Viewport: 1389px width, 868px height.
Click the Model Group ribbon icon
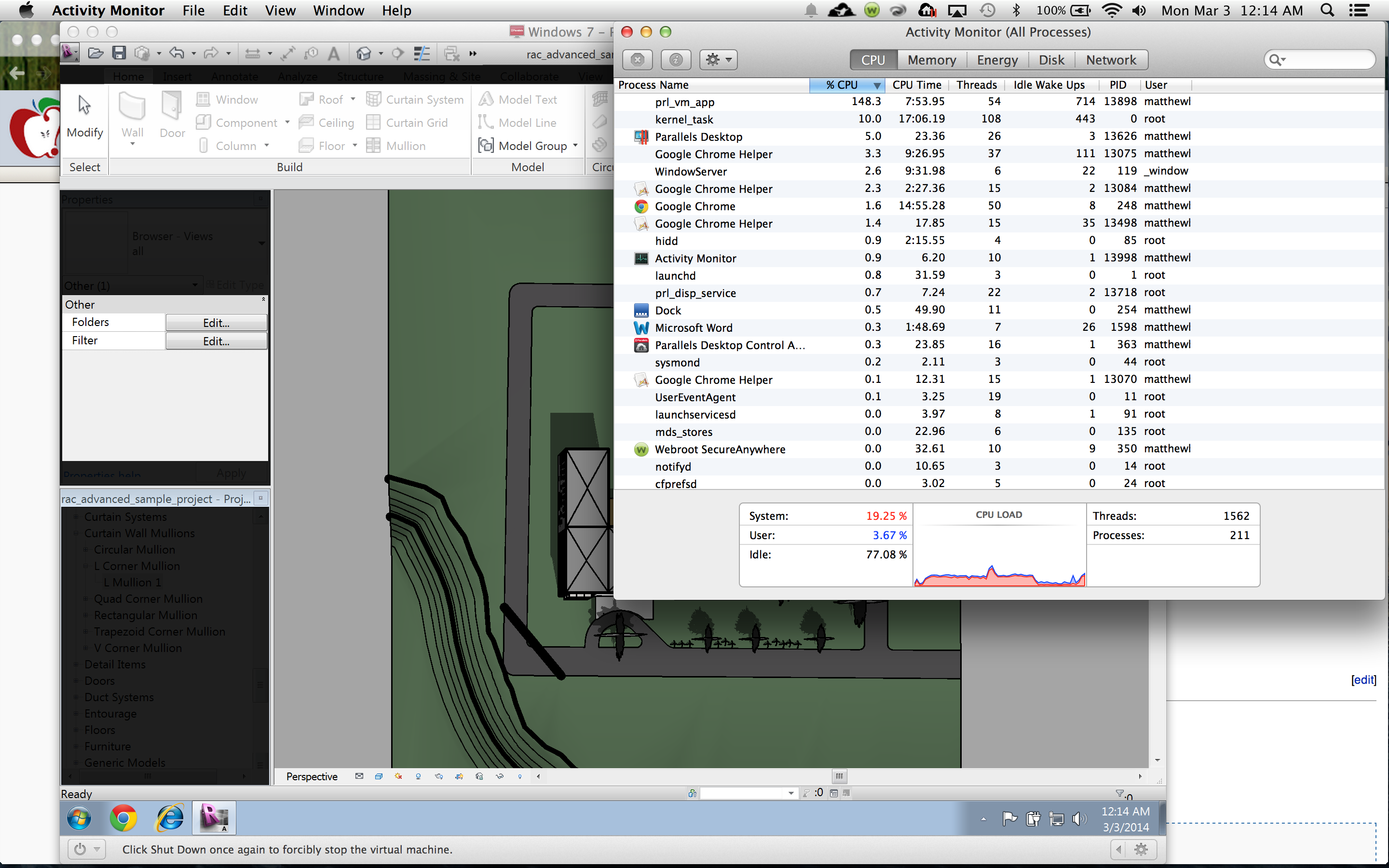click(x=486, y=145)
